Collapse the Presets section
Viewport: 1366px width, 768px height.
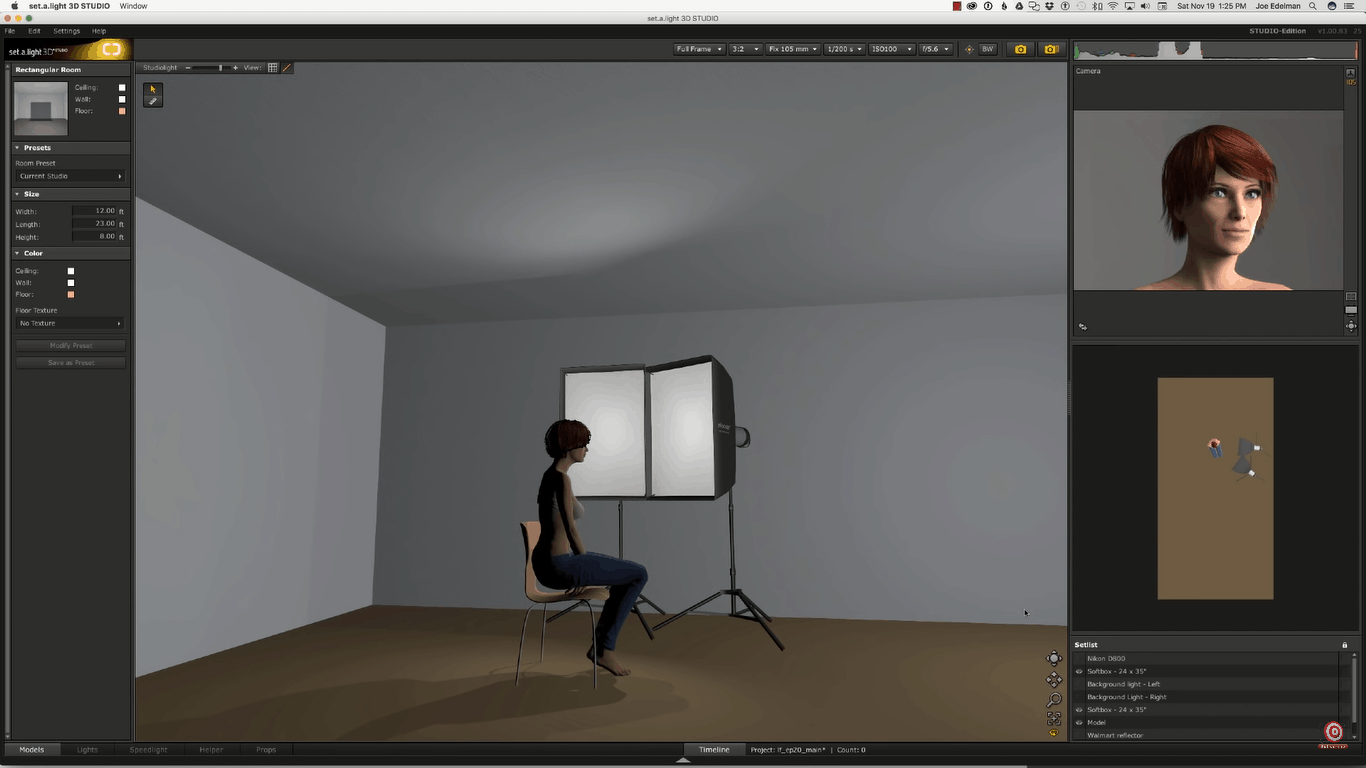coord(17,148)
